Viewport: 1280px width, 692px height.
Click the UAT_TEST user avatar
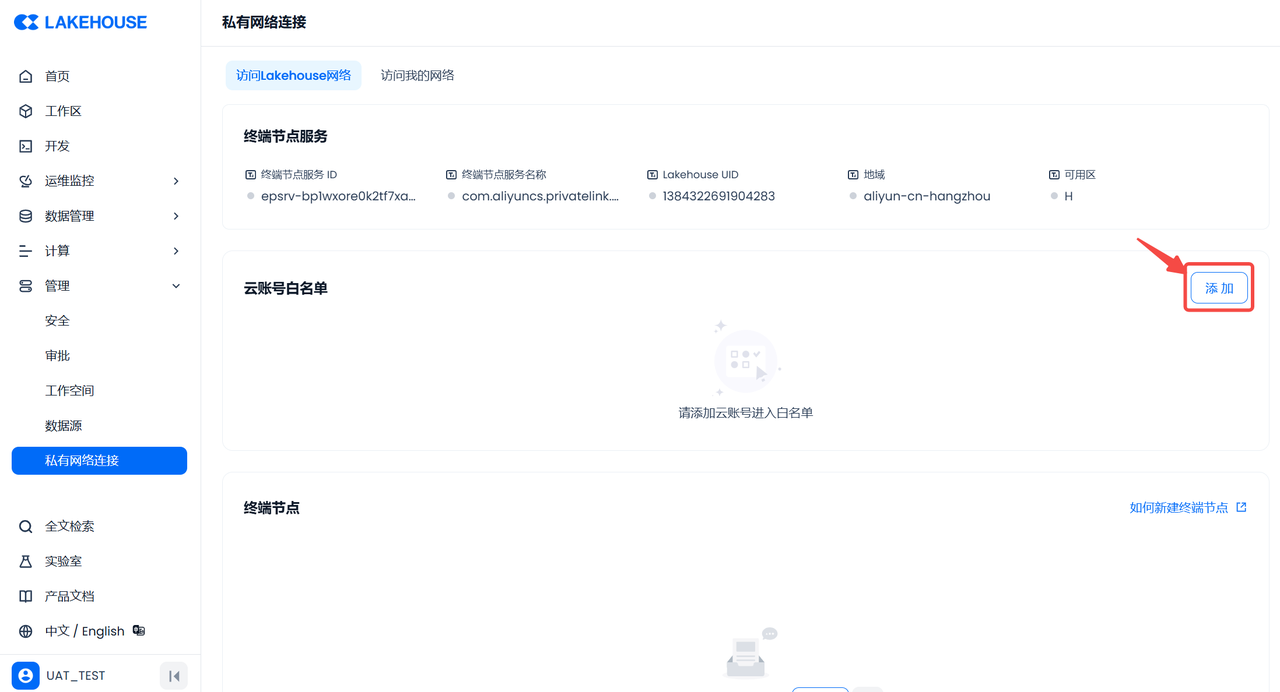coord(26,676)
